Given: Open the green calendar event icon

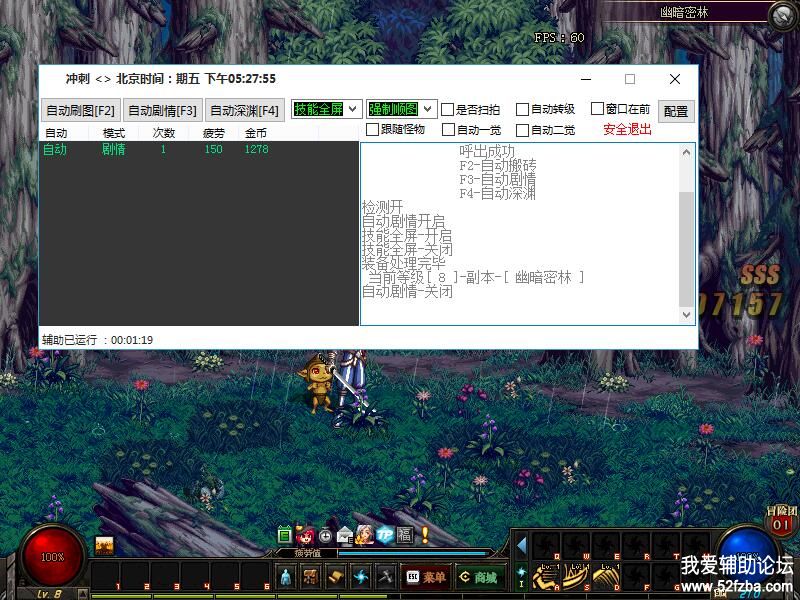Looking at the screenshot, I should pos(284,535).
